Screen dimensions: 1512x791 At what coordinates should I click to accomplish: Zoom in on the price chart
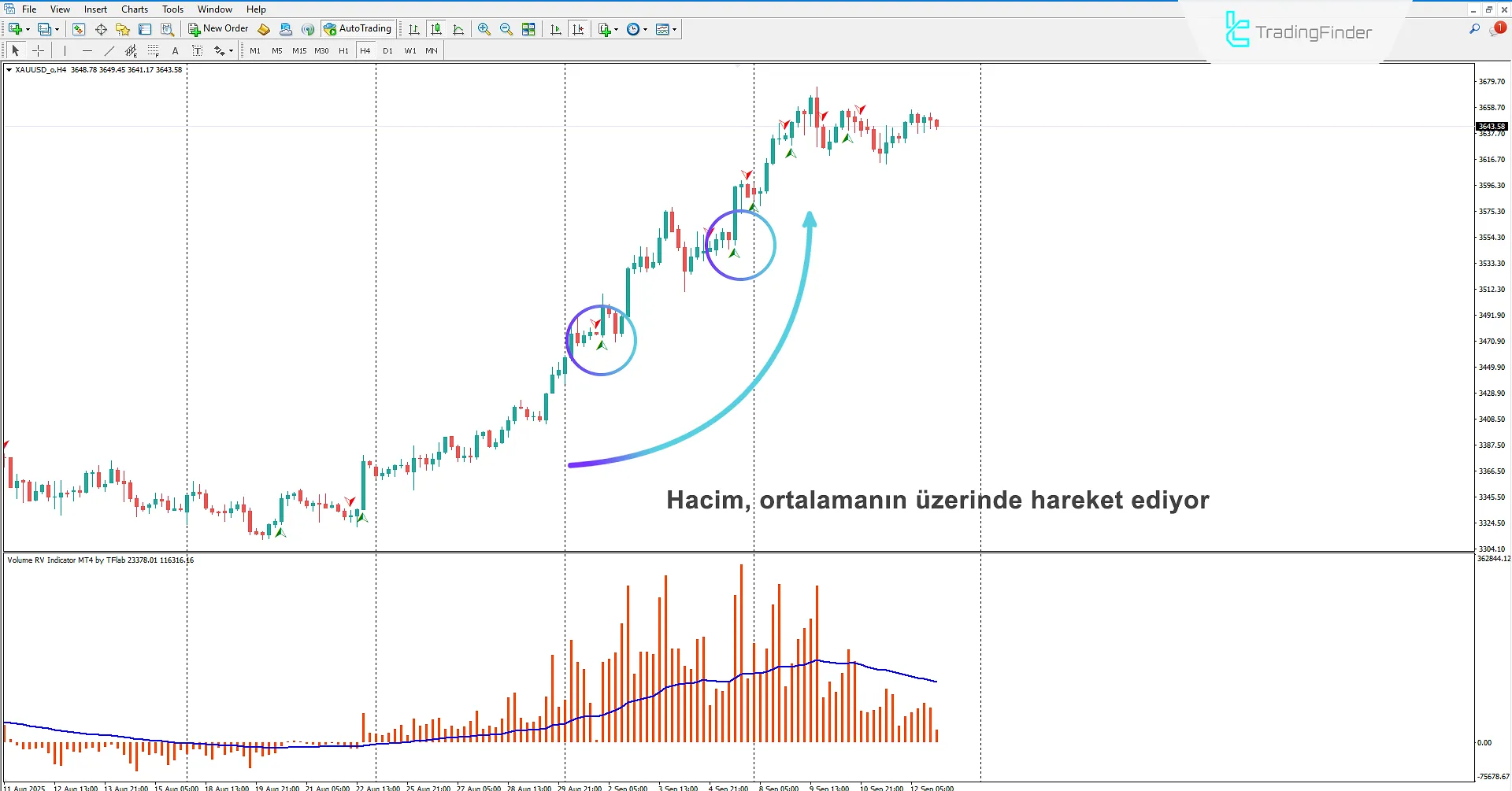pyautogui.click(x=484, y=29)
